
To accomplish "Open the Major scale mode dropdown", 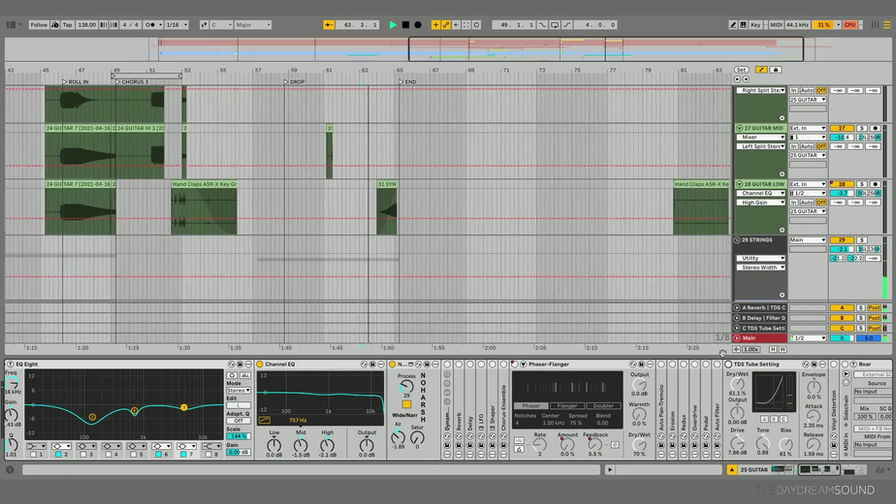I will pos(253,25).
